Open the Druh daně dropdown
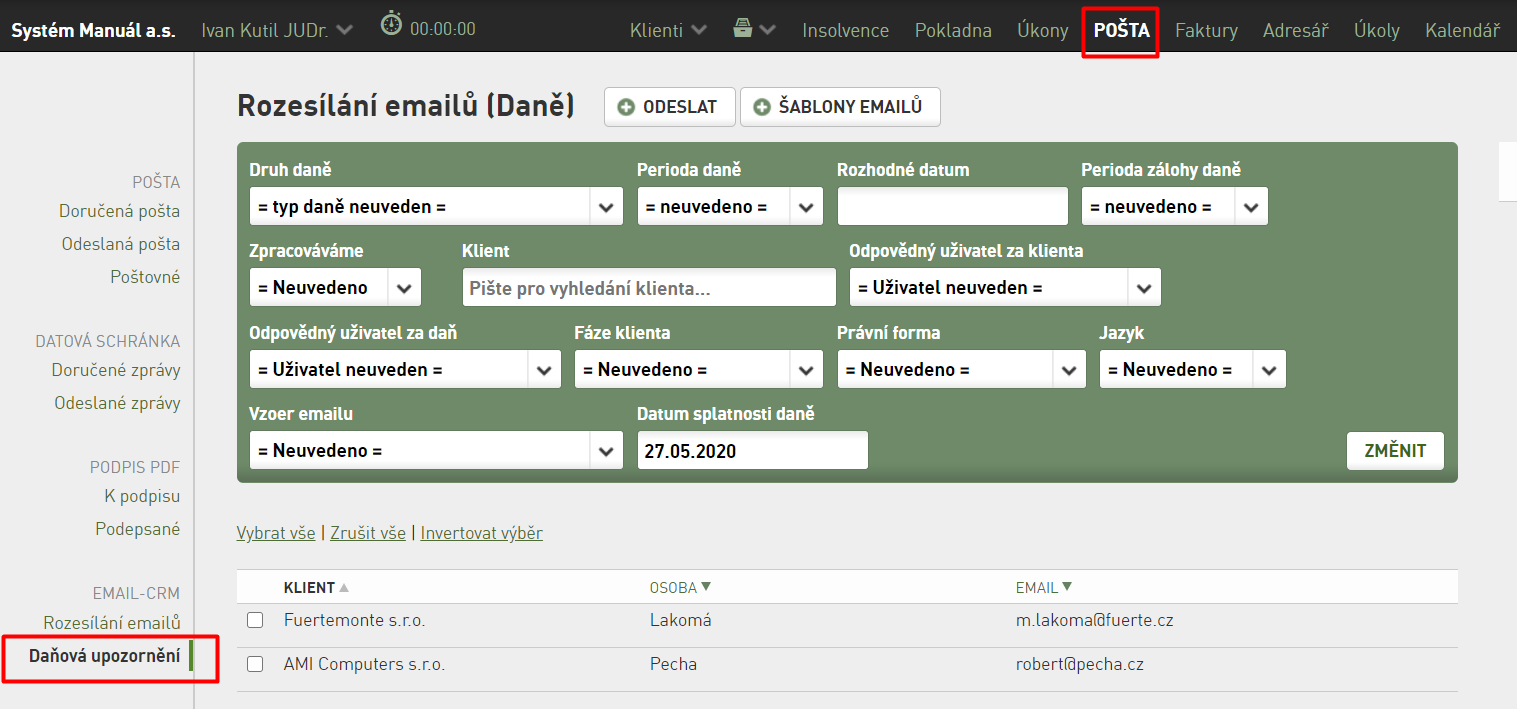The width and height of the screenshot is (1517, 709). 436,207
